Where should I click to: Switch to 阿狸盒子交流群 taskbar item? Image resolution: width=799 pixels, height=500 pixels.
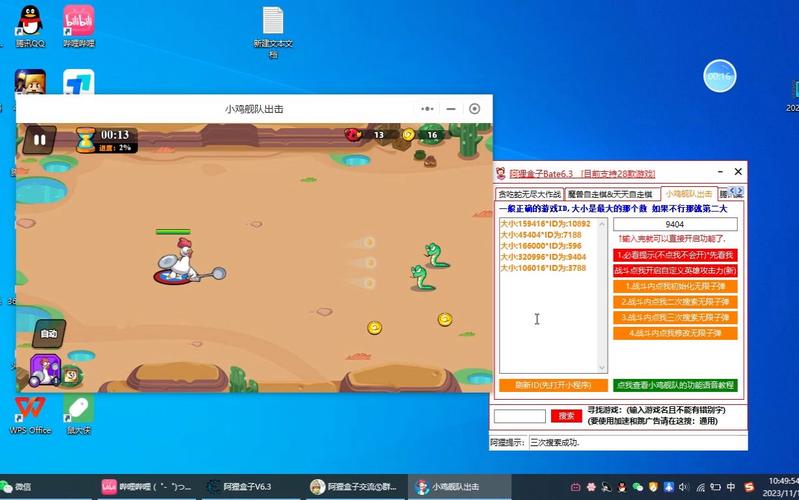[x=354, y=487]
